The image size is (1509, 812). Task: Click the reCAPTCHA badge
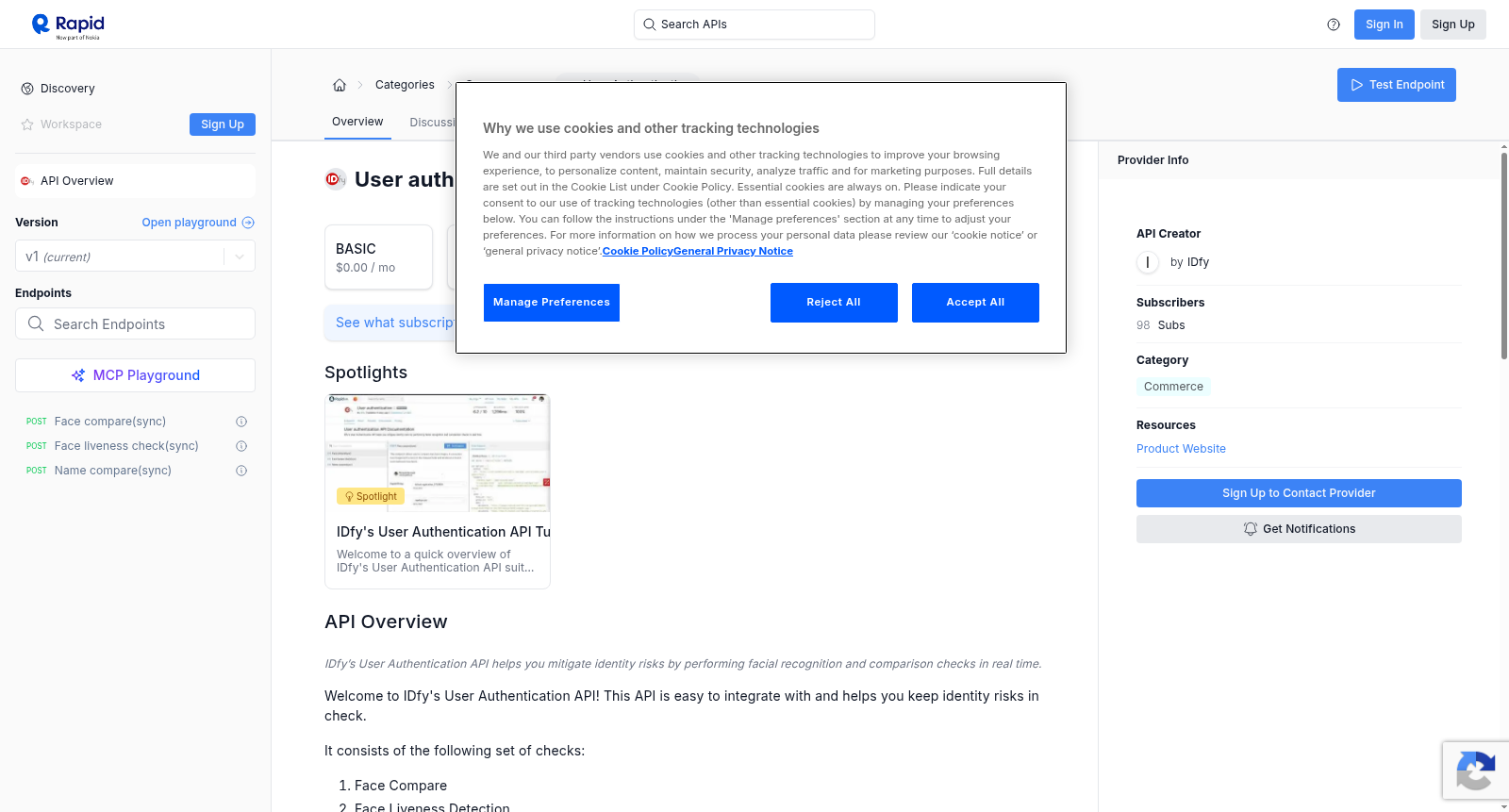(1475, 771)
